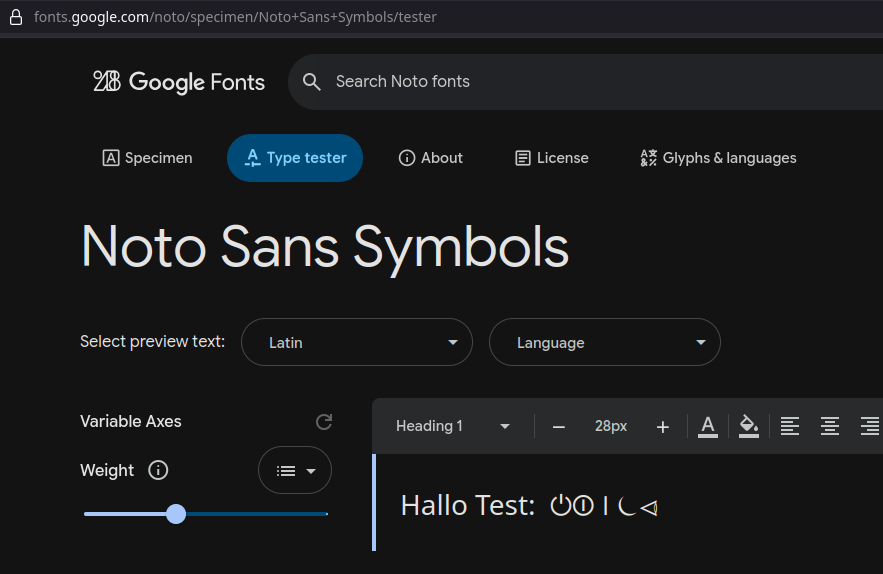Go to the License tab
The width and height of the screenshot is (883, 574).
click(552, 158)
